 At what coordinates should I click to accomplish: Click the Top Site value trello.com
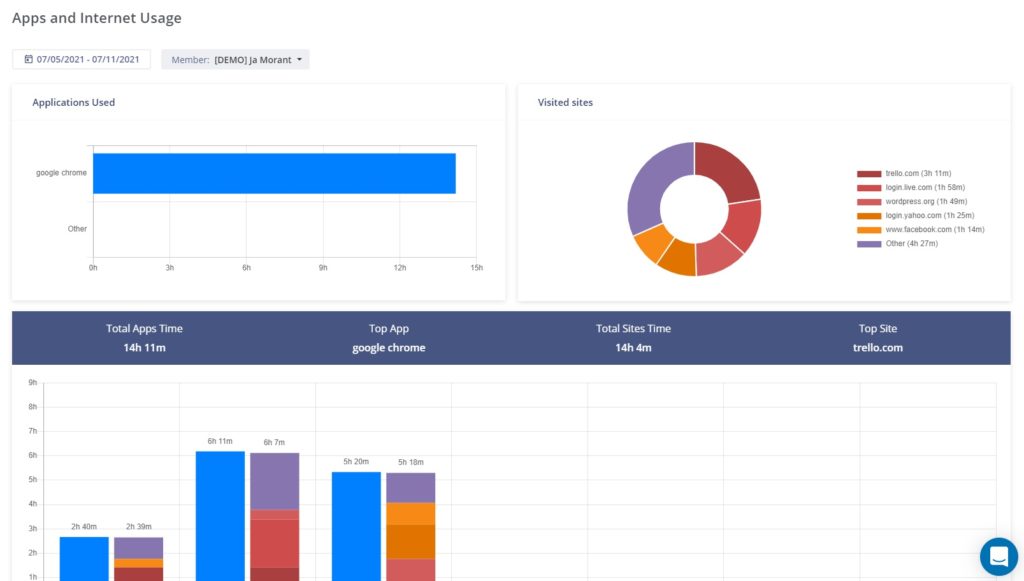[878, 348]
